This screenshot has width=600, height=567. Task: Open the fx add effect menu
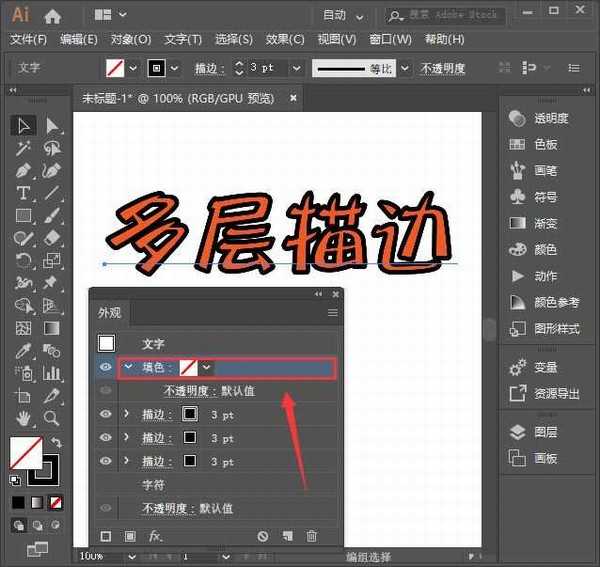coord(155,536)
